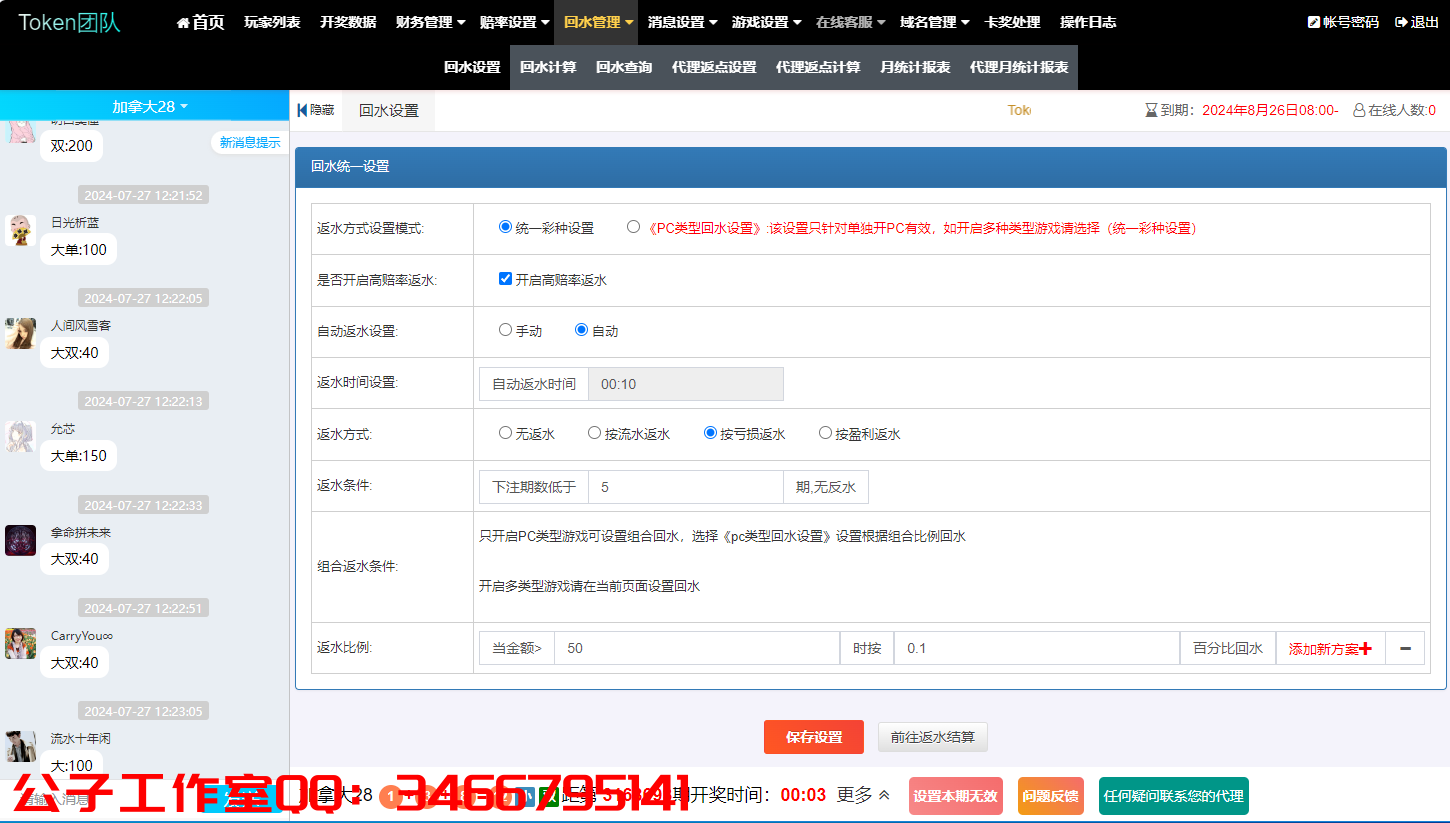Select 按盈利返水 radio option

[825, 433]
